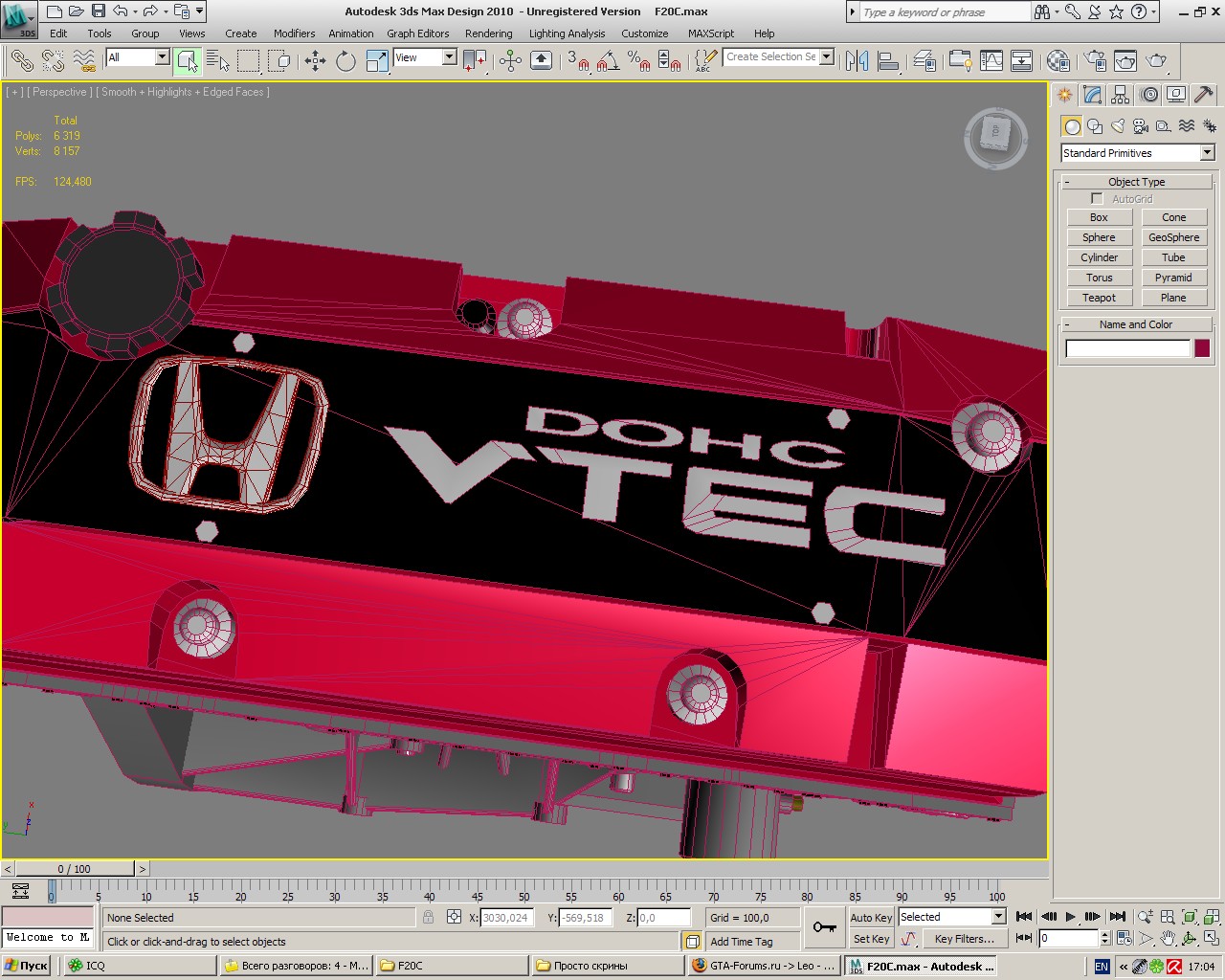Select the Lights category icon

pyautogui.click(x=1118, y=126)
